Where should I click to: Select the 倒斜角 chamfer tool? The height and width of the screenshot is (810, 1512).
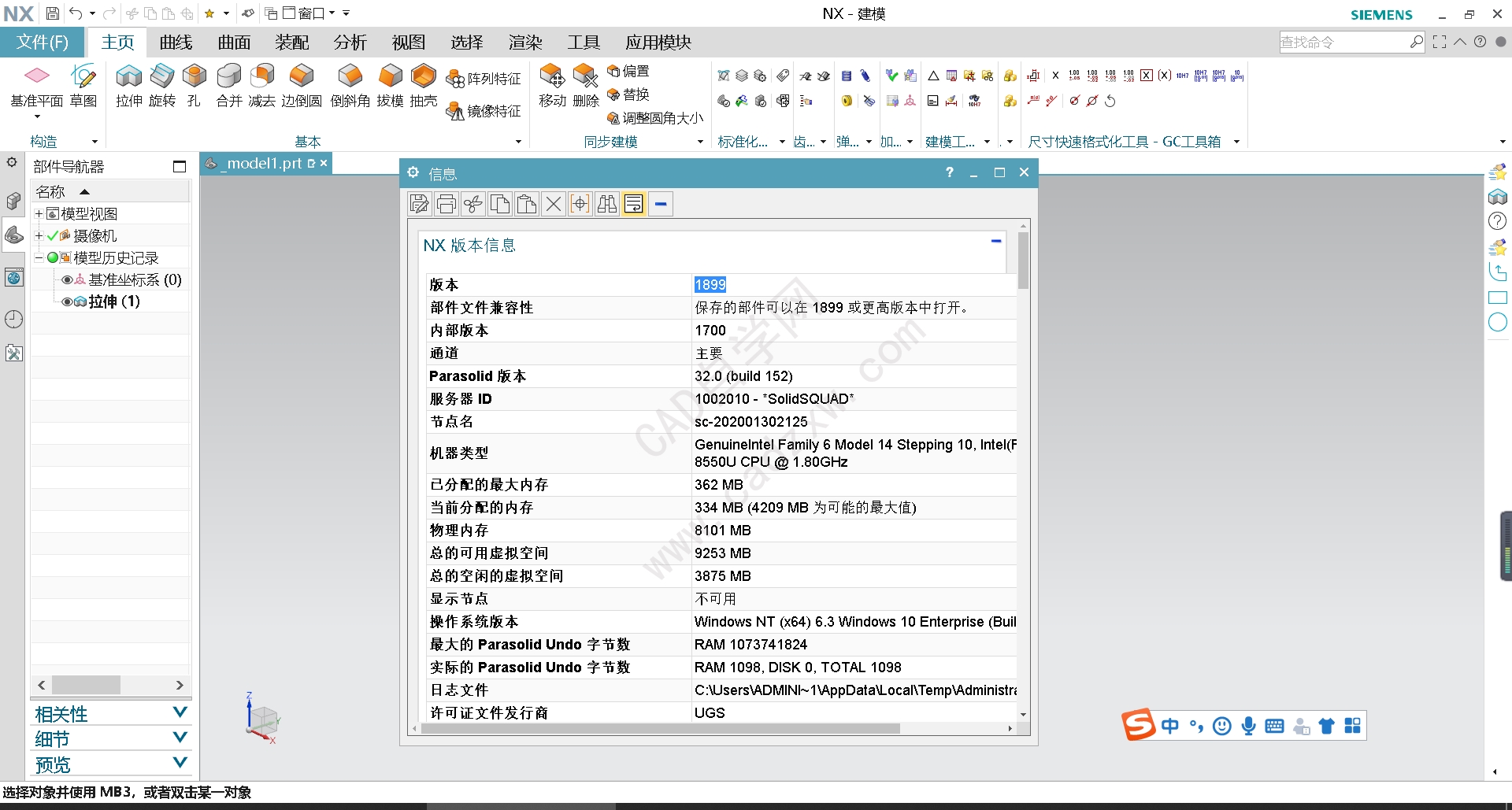point(350,85)
